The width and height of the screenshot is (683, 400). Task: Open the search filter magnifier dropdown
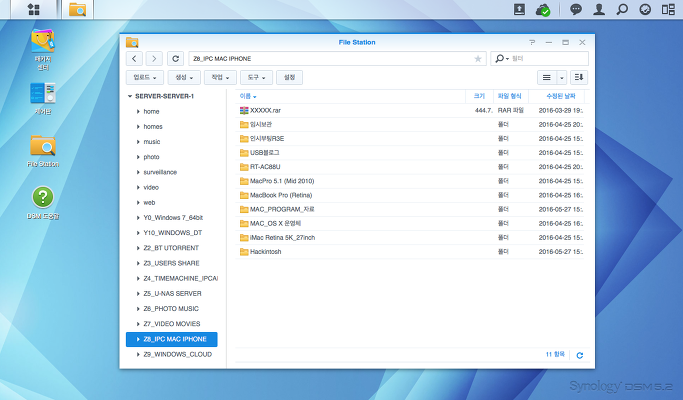pyautogui.click(x=502, y=58)
